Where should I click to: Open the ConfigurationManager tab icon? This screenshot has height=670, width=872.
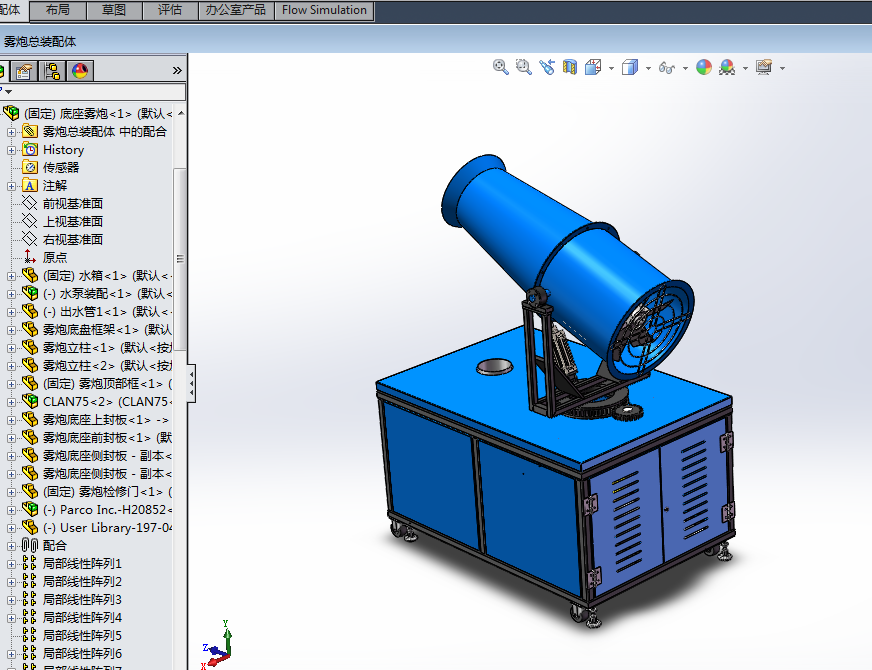[52, 71]
